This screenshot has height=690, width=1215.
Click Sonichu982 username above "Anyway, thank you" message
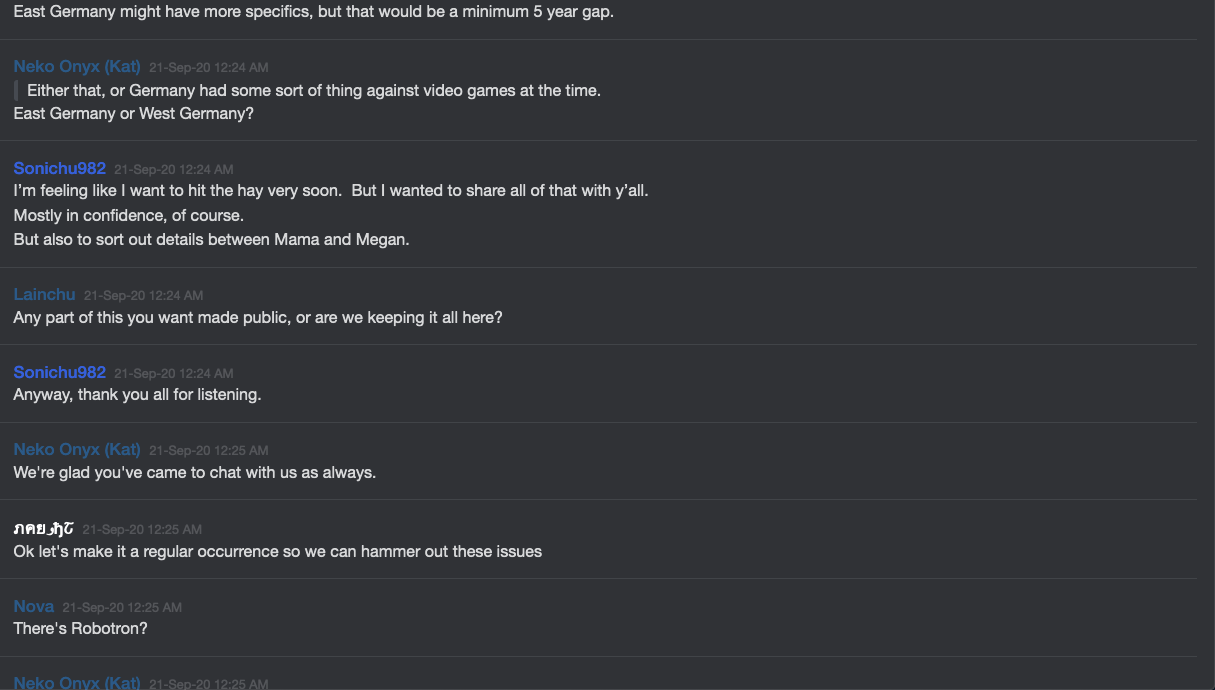(59, 373)
